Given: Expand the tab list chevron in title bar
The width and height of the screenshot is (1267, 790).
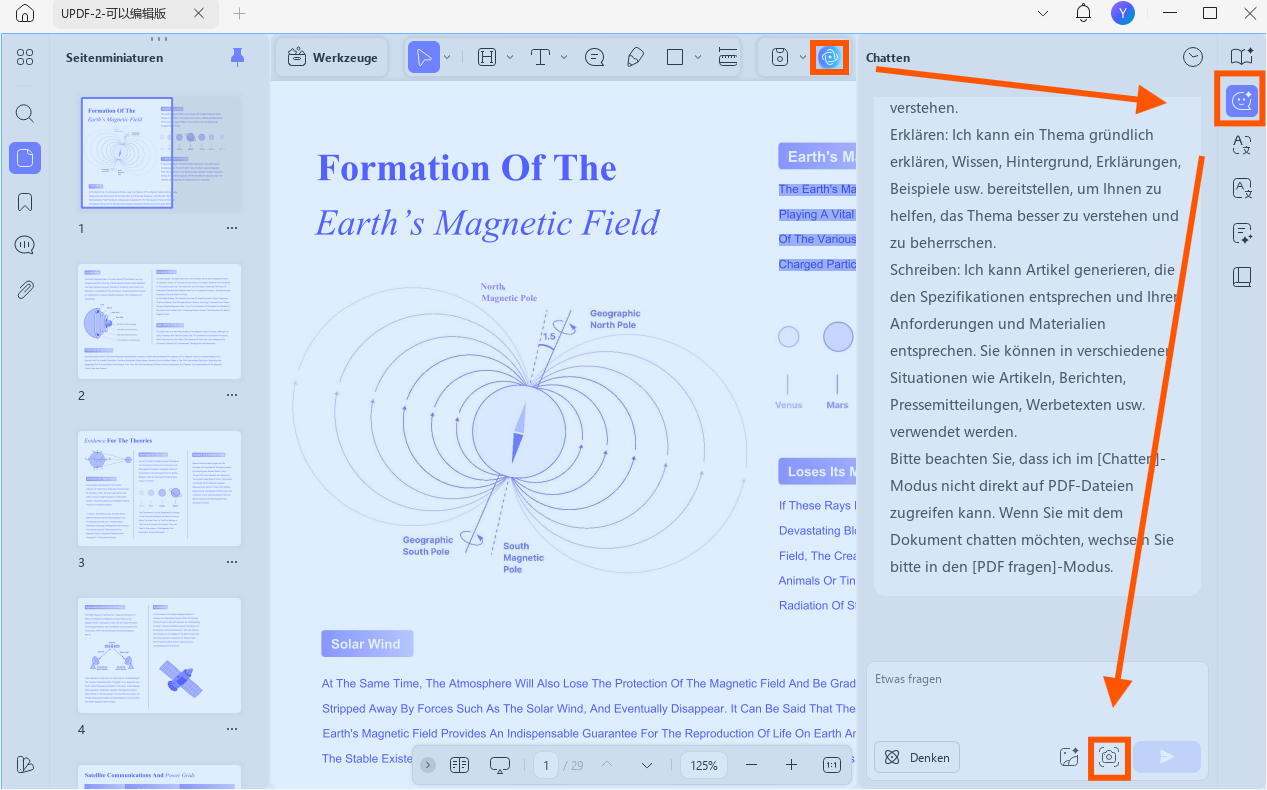Looking at the screenshot, I should [1044, 14].
